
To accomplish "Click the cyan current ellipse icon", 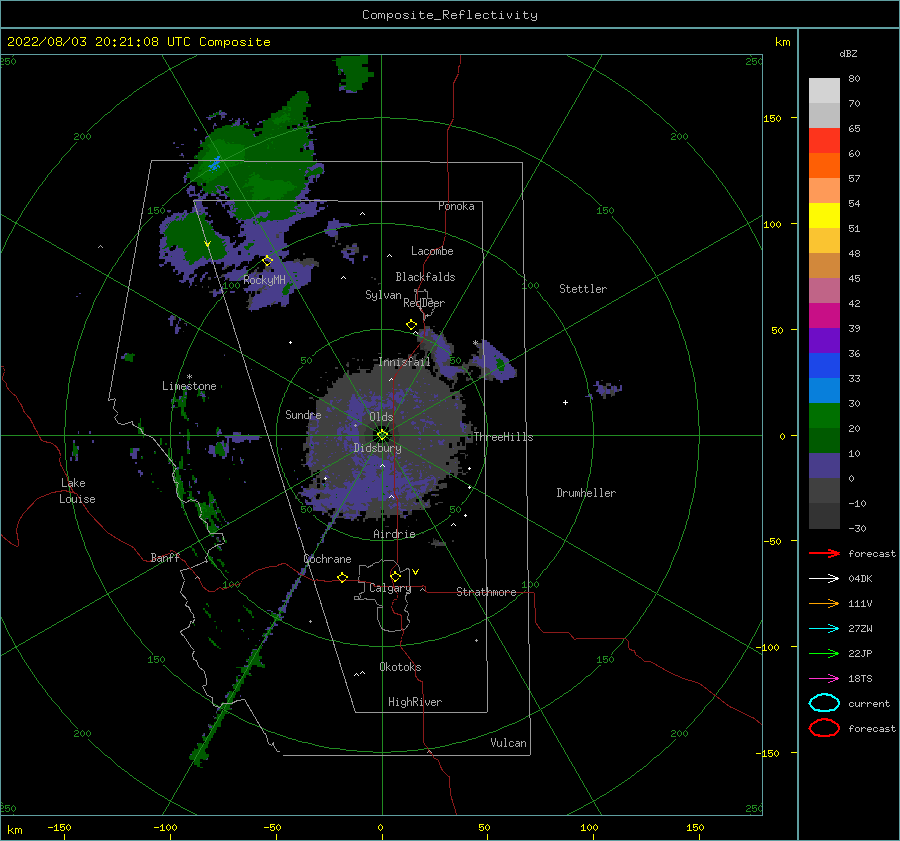I will 824,703.
